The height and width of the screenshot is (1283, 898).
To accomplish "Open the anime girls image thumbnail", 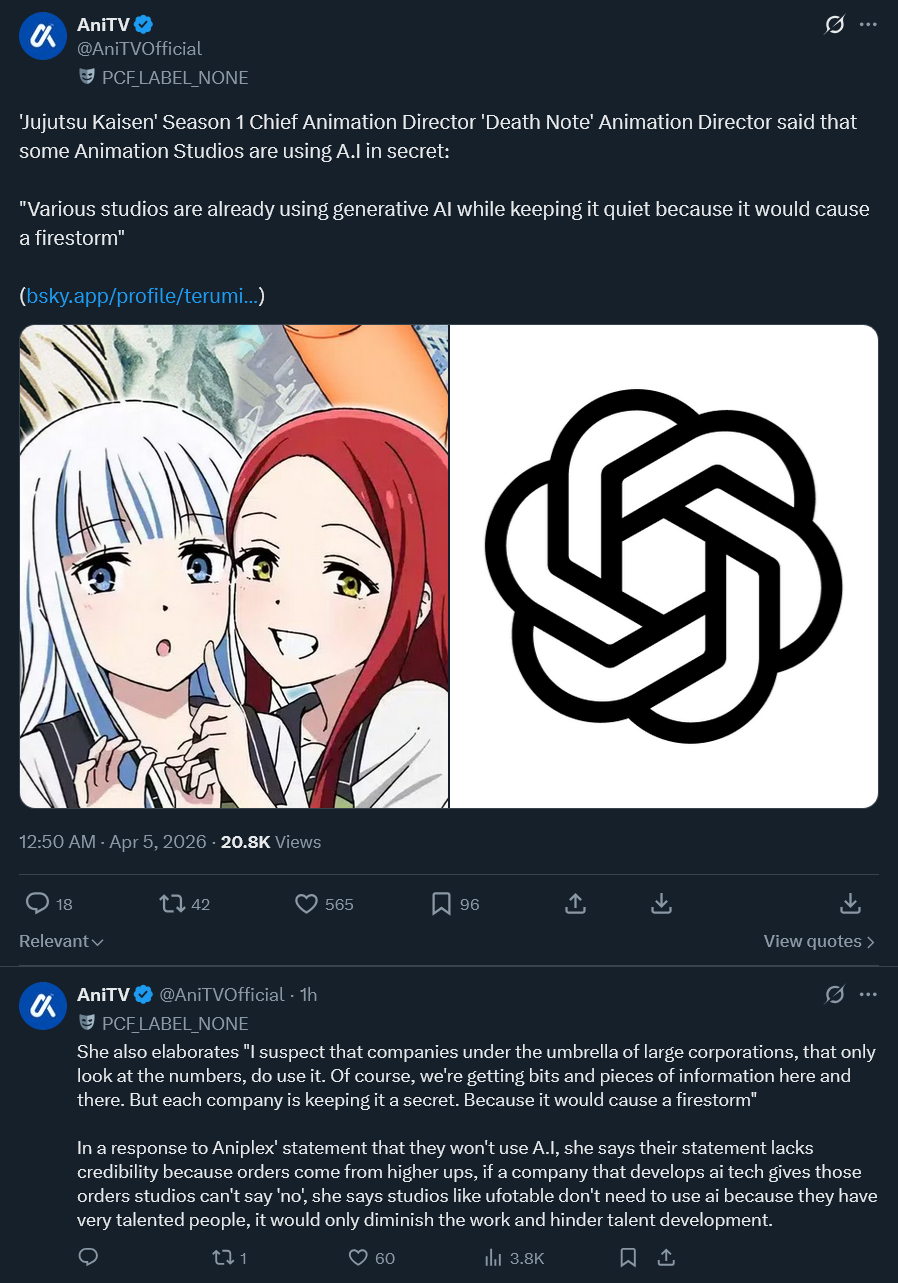I will (234, 566).
